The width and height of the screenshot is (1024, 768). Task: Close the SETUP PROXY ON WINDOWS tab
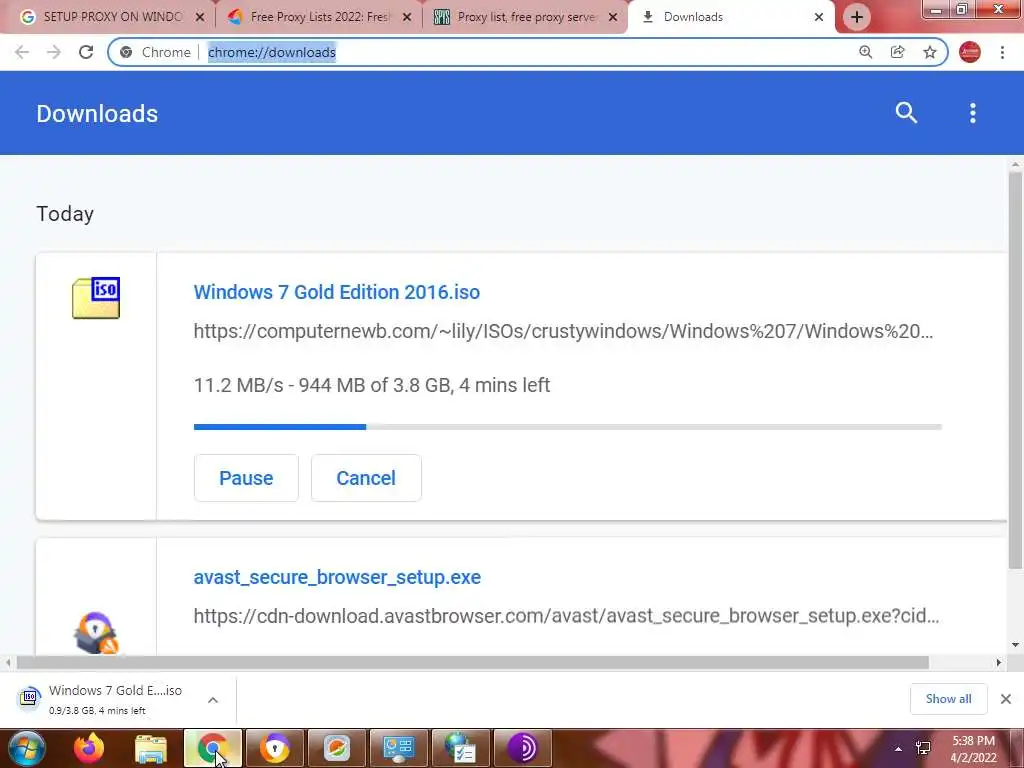200,17
